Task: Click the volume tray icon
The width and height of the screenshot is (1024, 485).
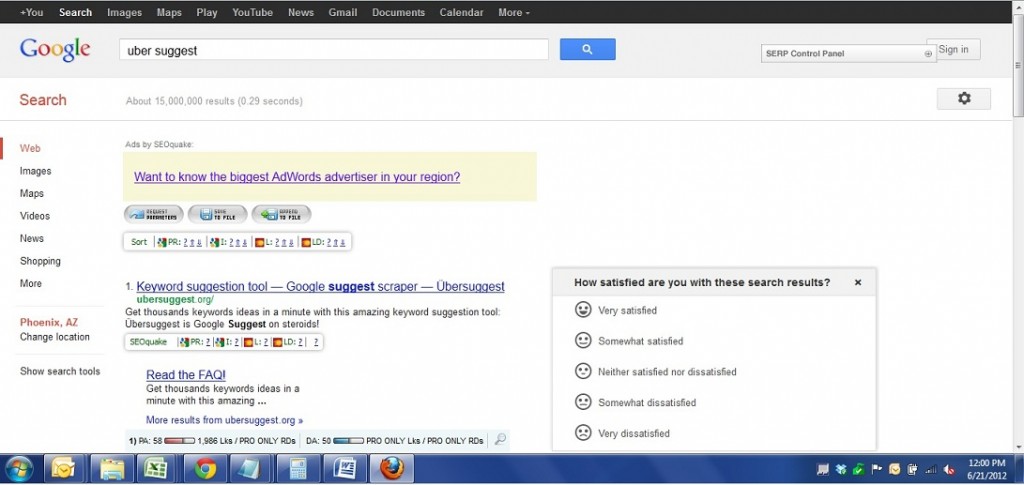Action: pyautogui.click(x=950, y=469)
